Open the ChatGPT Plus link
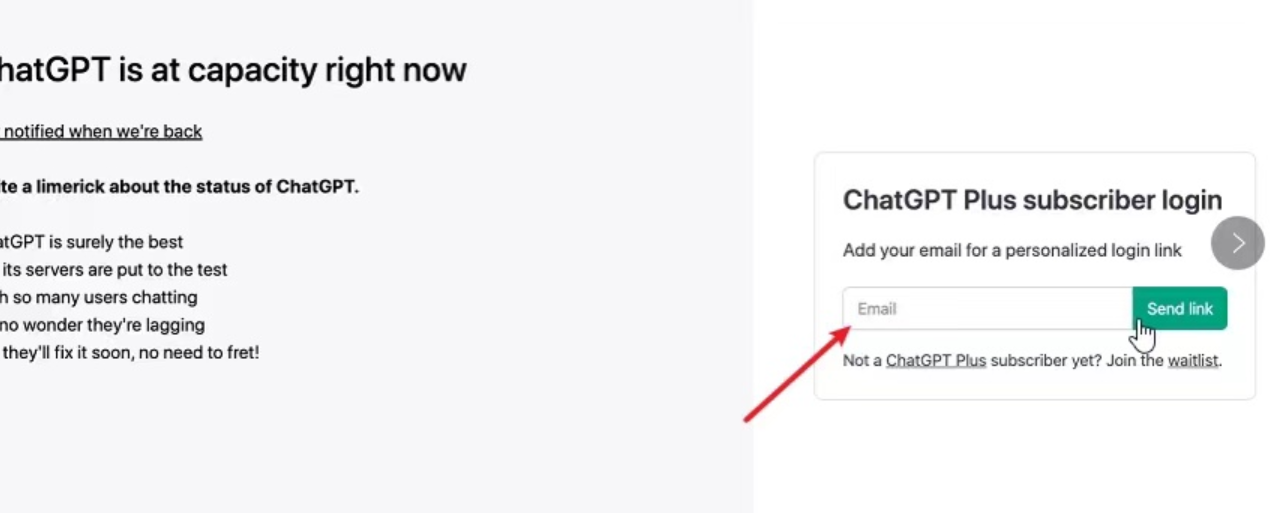The height and width of the screenshot is (513, 1270). click(936, 360)
